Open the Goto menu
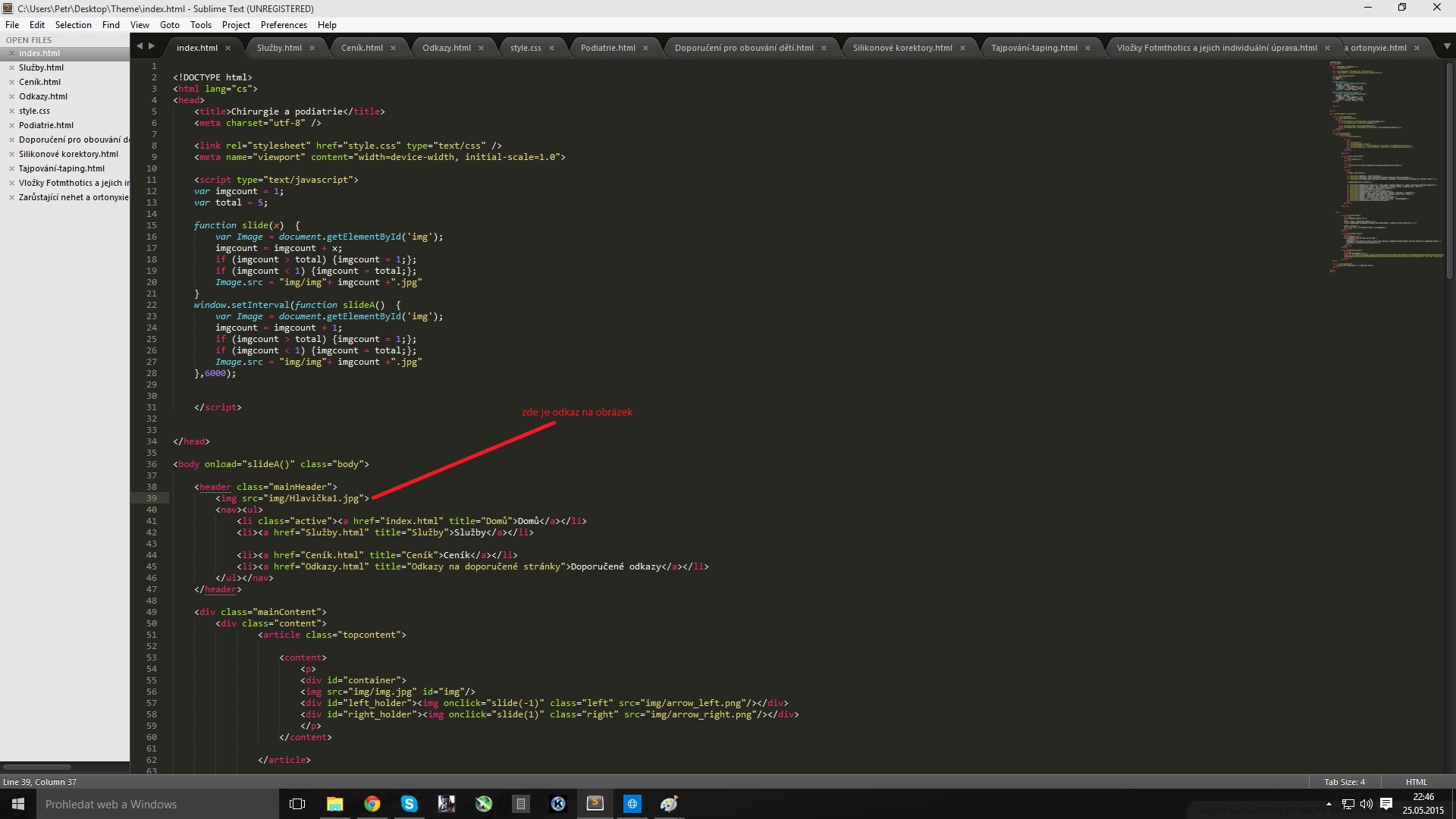 click(169, 25)
